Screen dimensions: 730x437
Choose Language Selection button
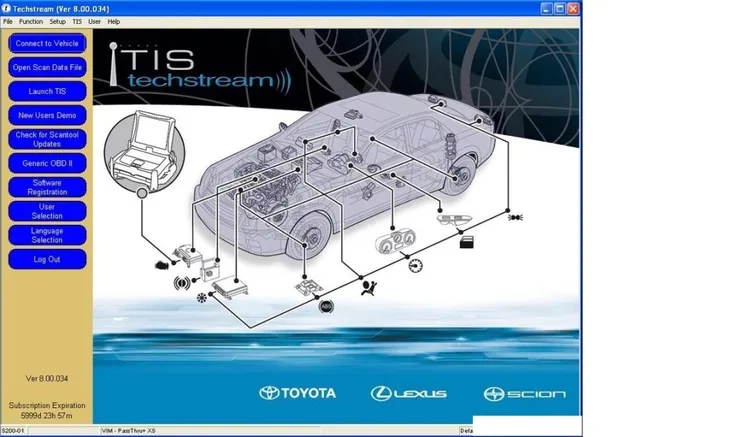pyautogui.click(x=47, y=235)
